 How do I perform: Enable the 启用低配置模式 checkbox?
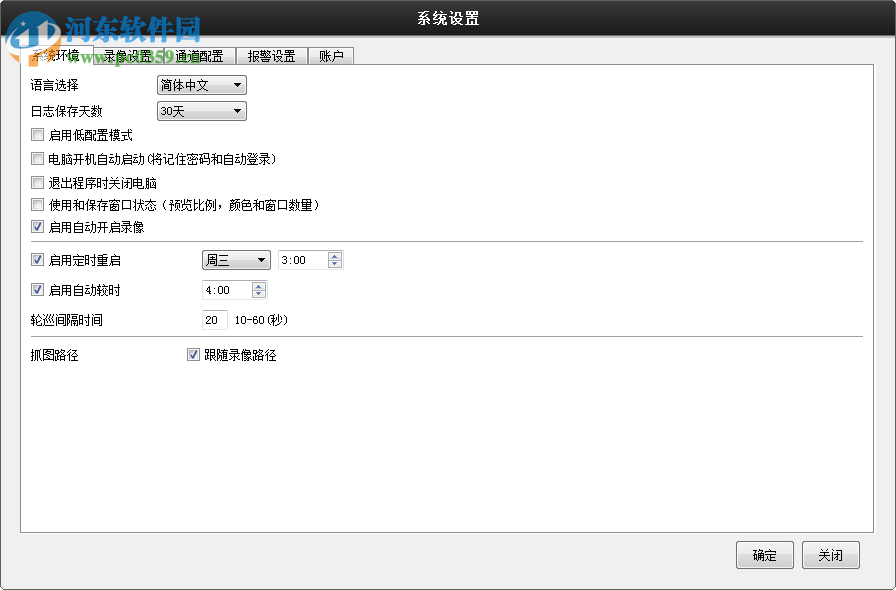tap(37, 134)
